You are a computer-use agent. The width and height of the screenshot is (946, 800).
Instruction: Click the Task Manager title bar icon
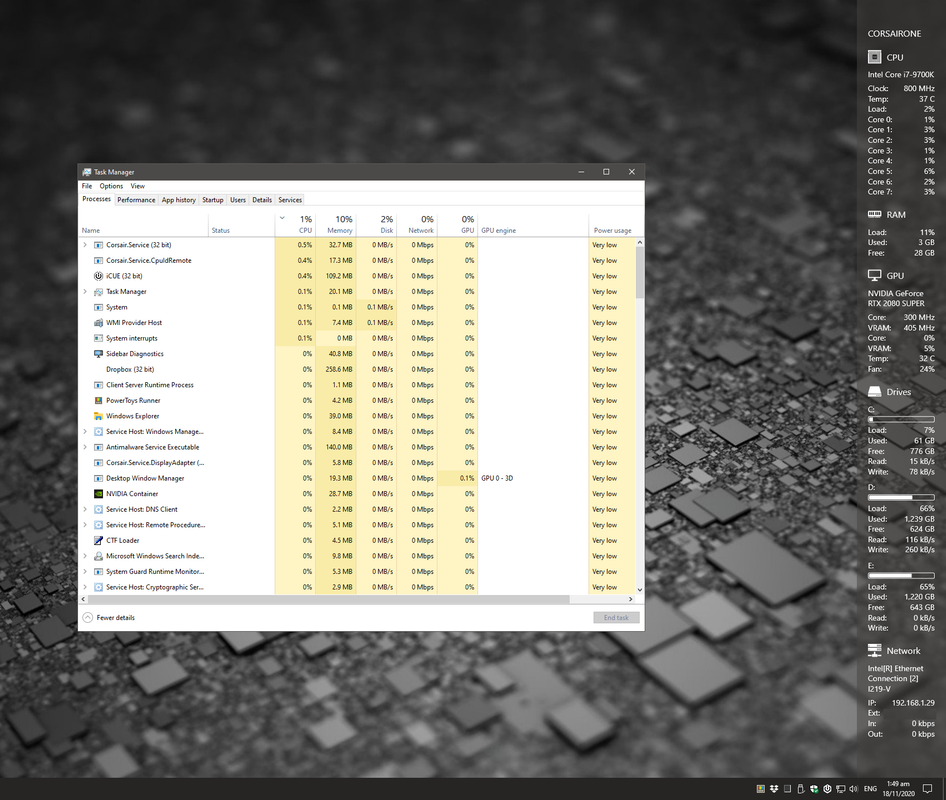pyautogui.click(x=87, y=172)
